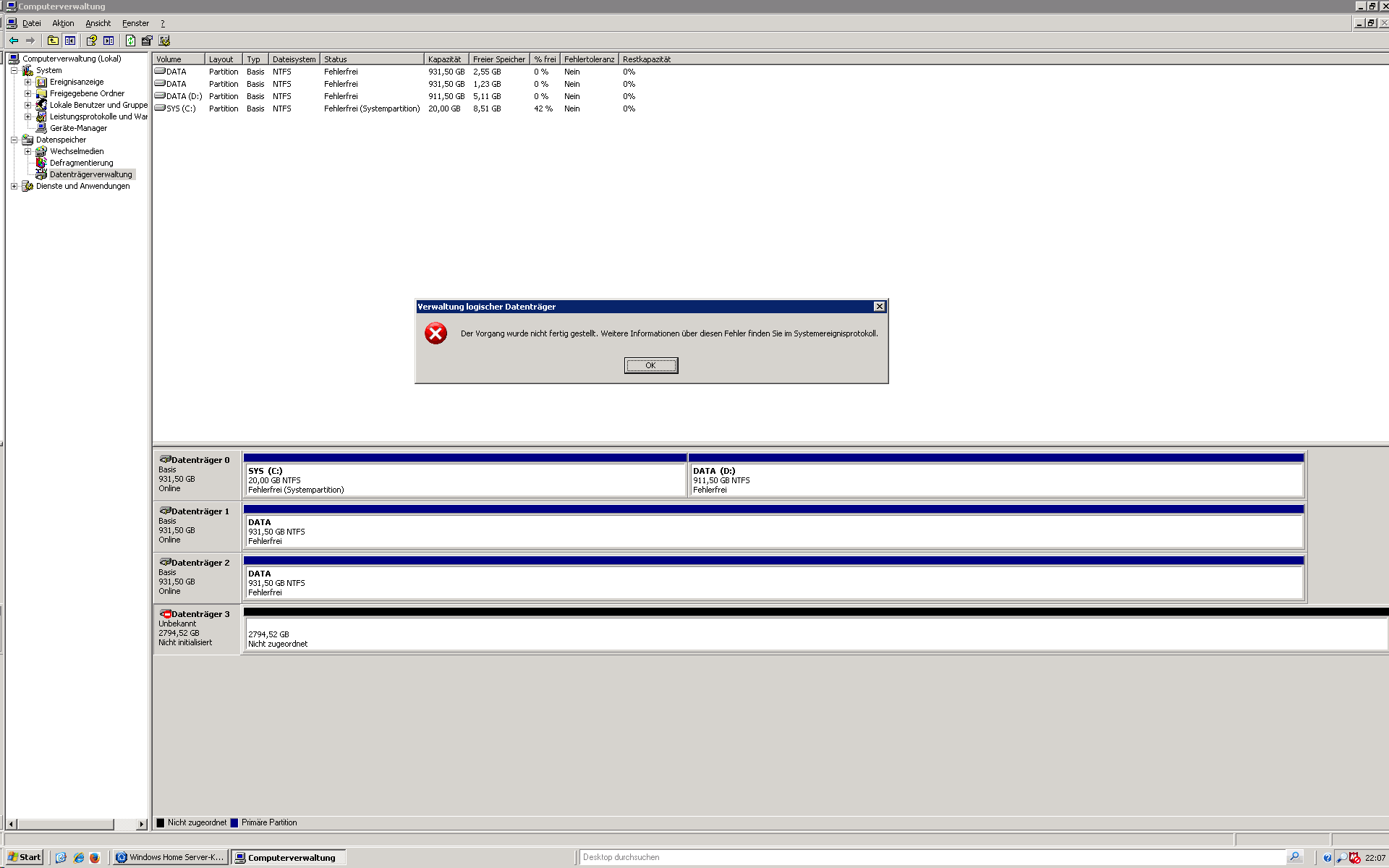Sort by the Freier Speicher column header
The image size is (1389, 868).
coord(499,59)
